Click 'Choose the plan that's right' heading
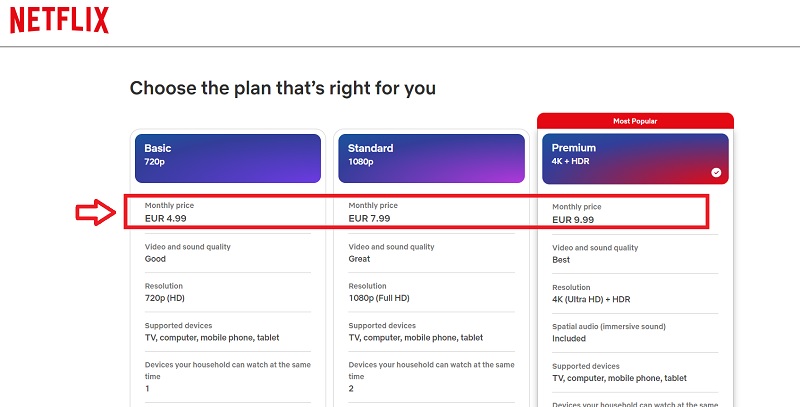The height and width of the screenshot is (407, 800). pyautogui.click(x=283, y=88)
